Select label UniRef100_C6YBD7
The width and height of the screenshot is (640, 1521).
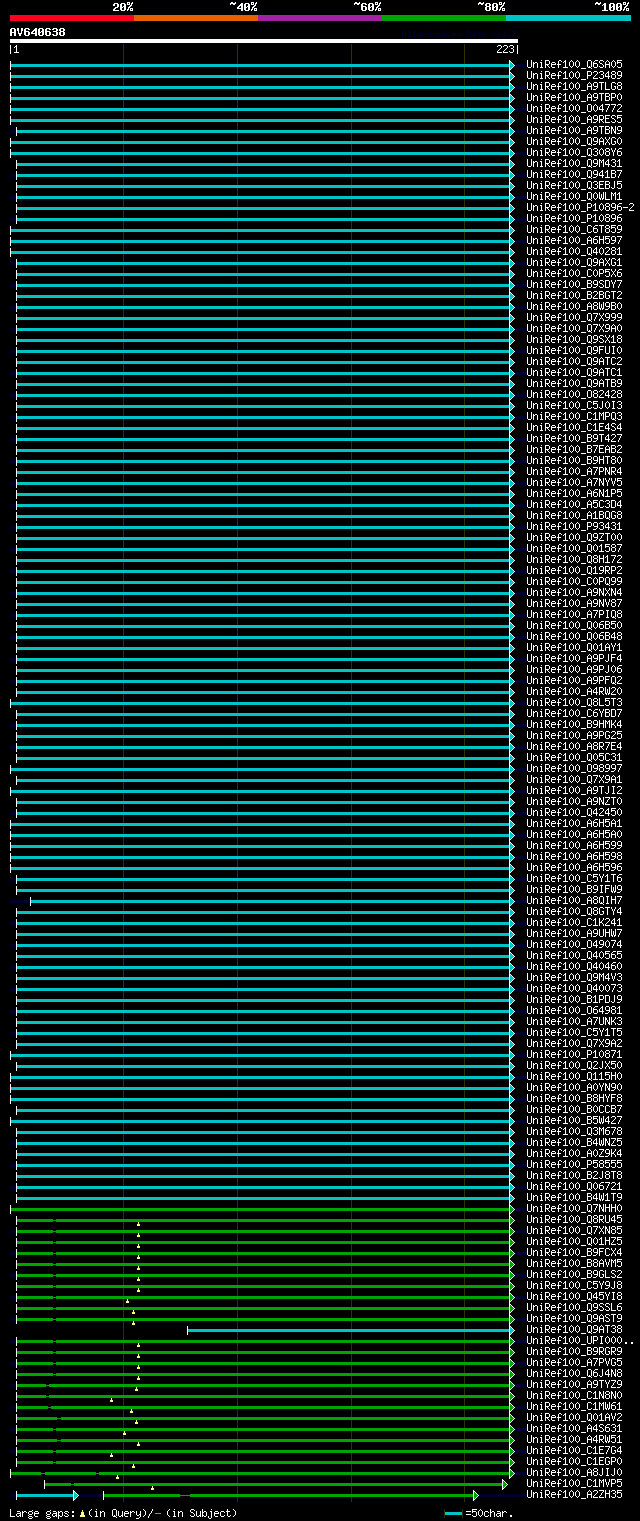[x=574, y=713]
